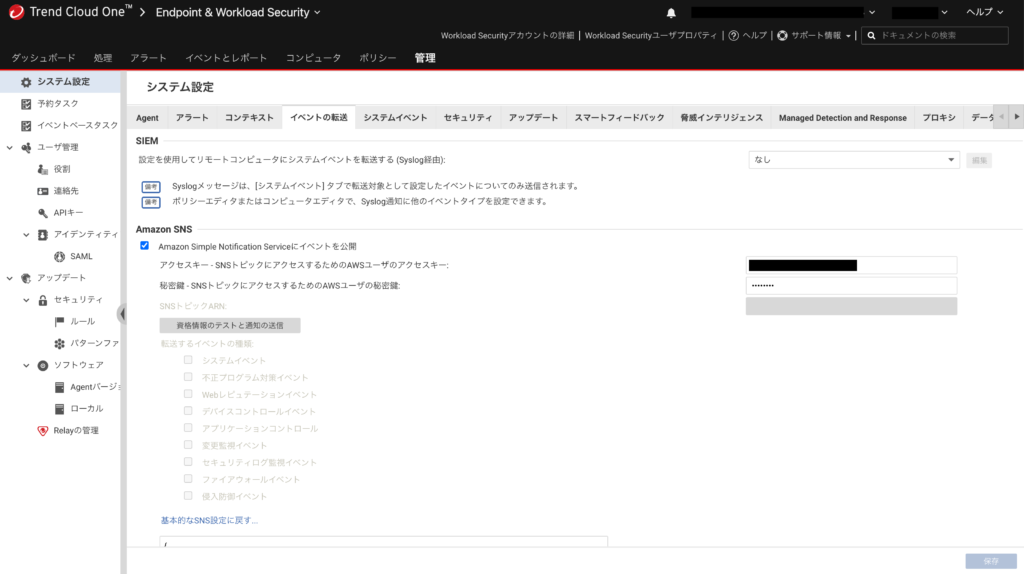Click the パターンファイル icon in sidebar
Screen dimensions: 1024x574
[59, 343]
